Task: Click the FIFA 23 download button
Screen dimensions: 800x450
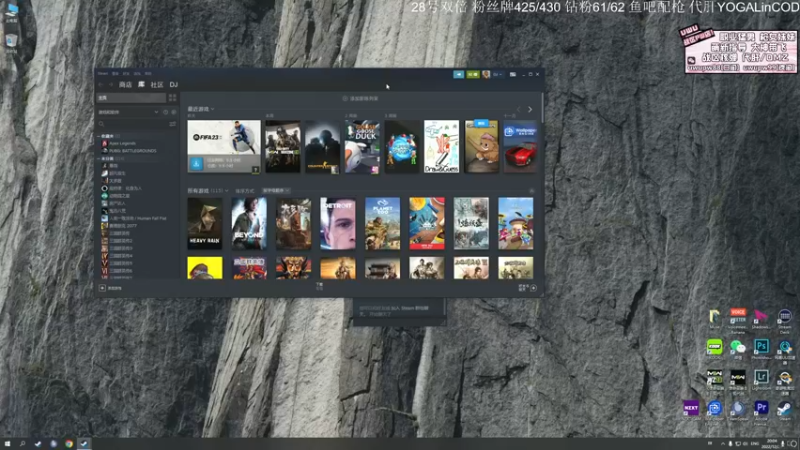Action: (x=196, y=164)
